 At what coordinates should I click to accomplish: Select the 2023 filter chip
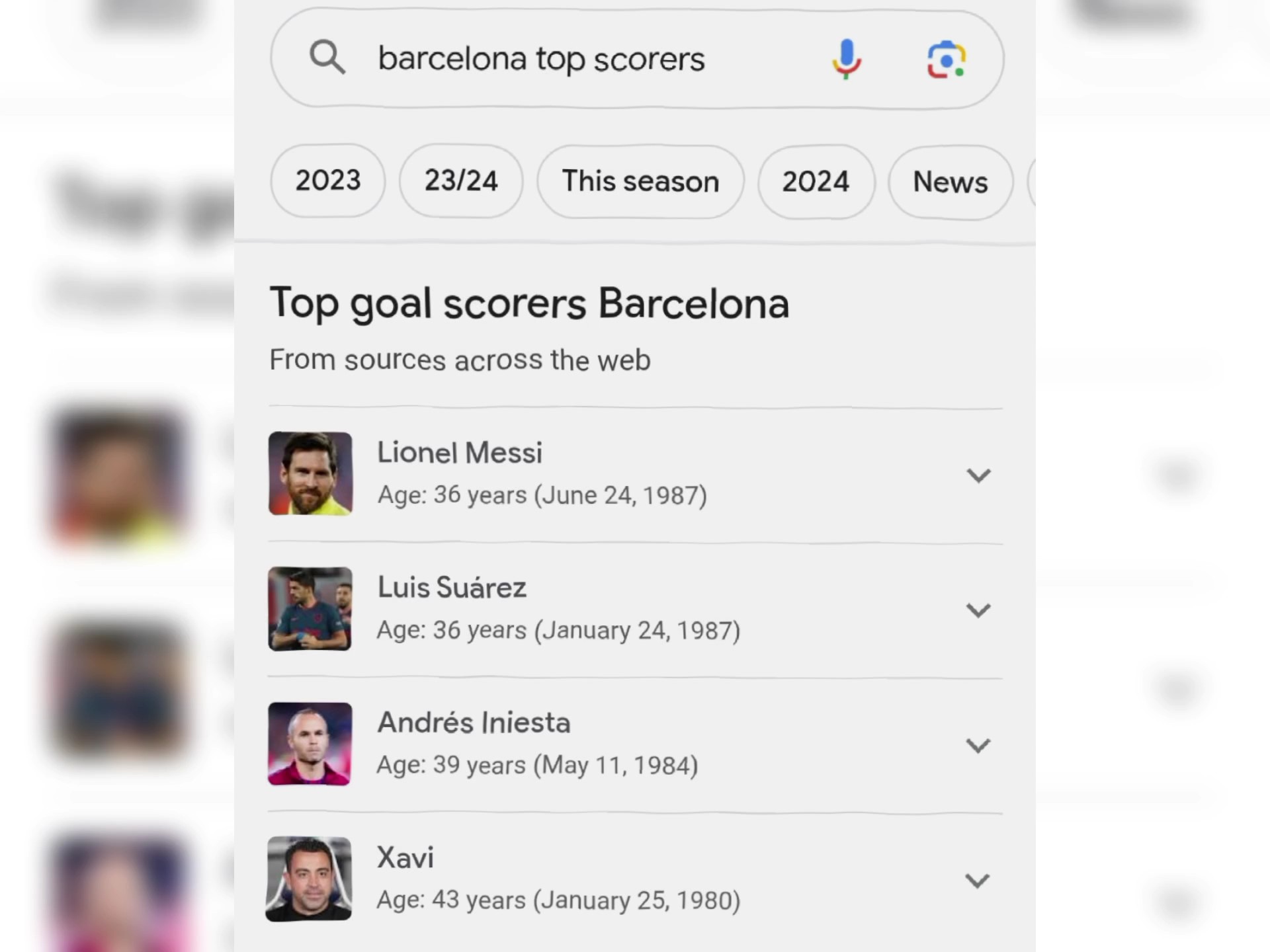pyautogui.click(x=327, y=180)
